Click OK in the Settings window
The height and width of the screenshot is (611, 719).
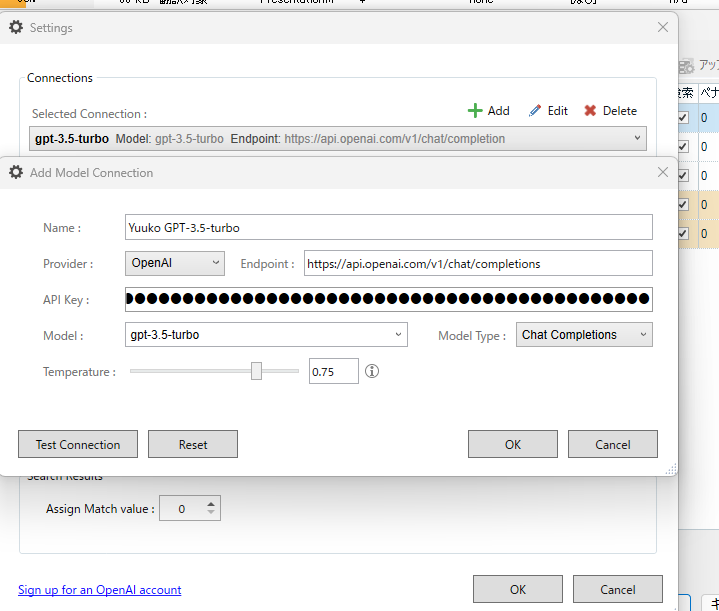(518, 589)
